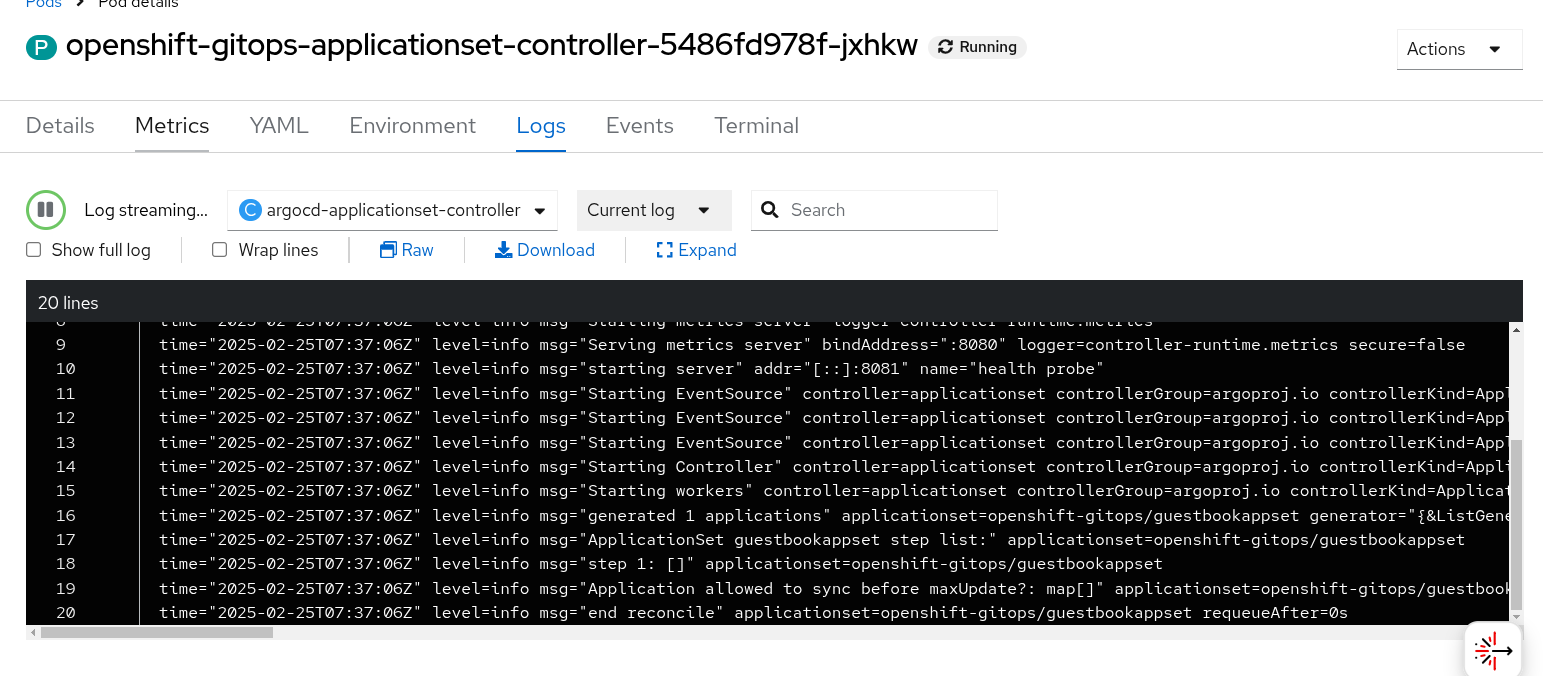
Task: Pause the log streaming
Action: (x=45, y=210)
